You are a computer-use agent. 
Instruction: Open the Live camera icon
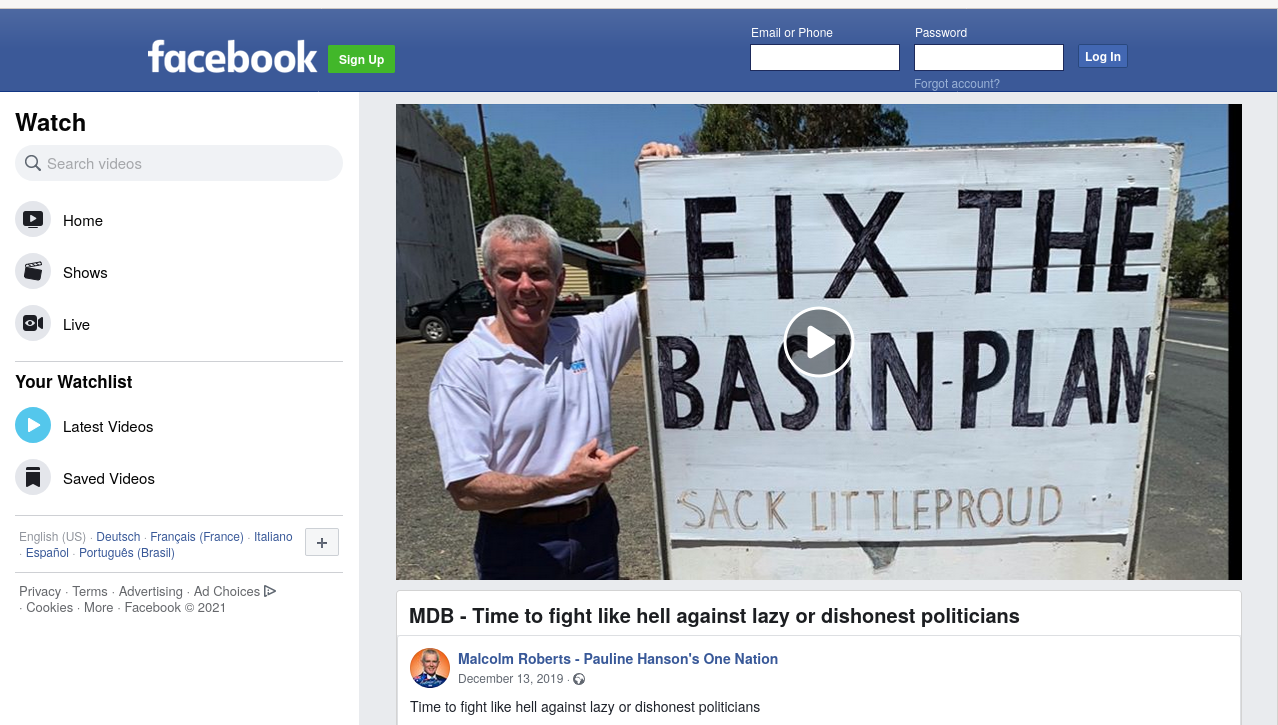(33, 323)
